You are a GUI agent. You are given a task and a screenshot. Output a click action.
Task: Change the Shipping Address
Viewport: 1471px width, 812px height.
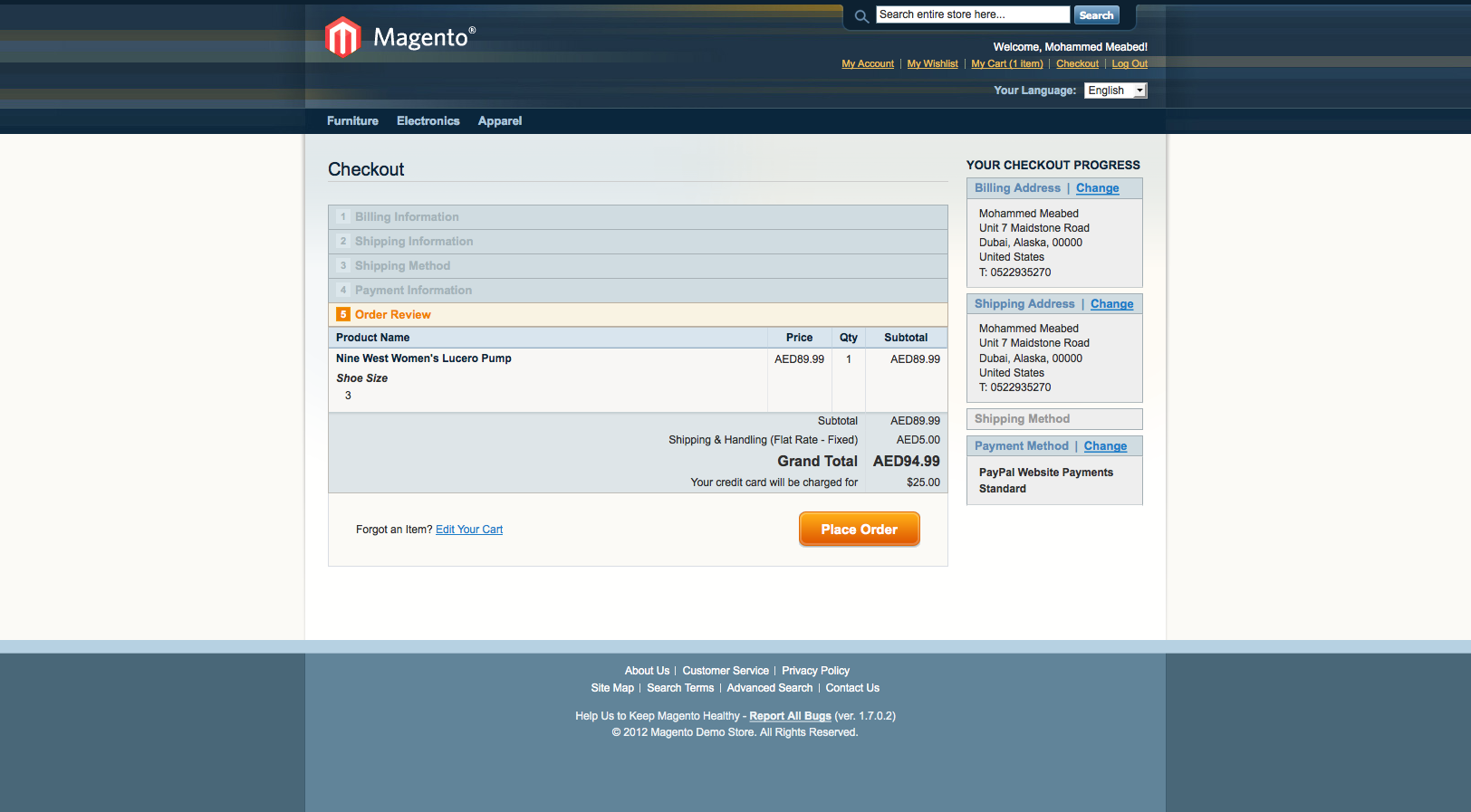pos(1111,304)
